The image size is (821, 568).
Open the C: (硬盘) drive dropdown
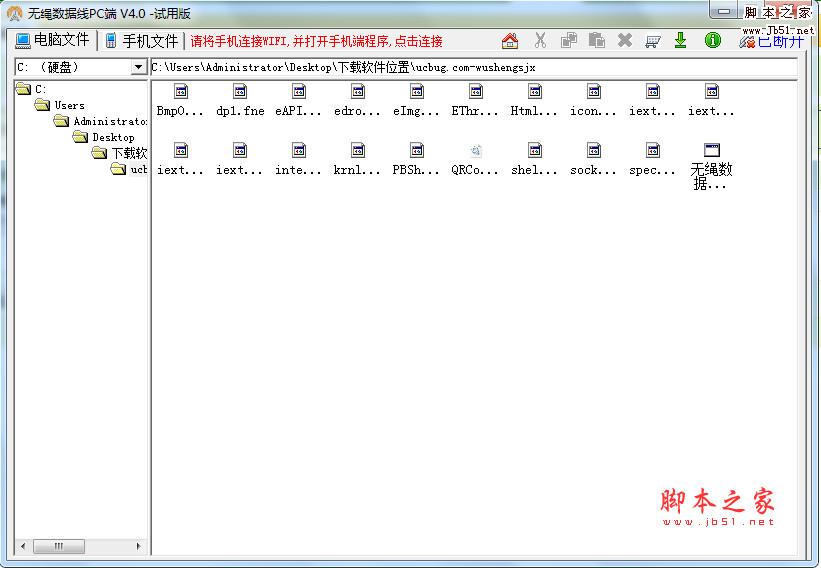[x=138, y=67]
